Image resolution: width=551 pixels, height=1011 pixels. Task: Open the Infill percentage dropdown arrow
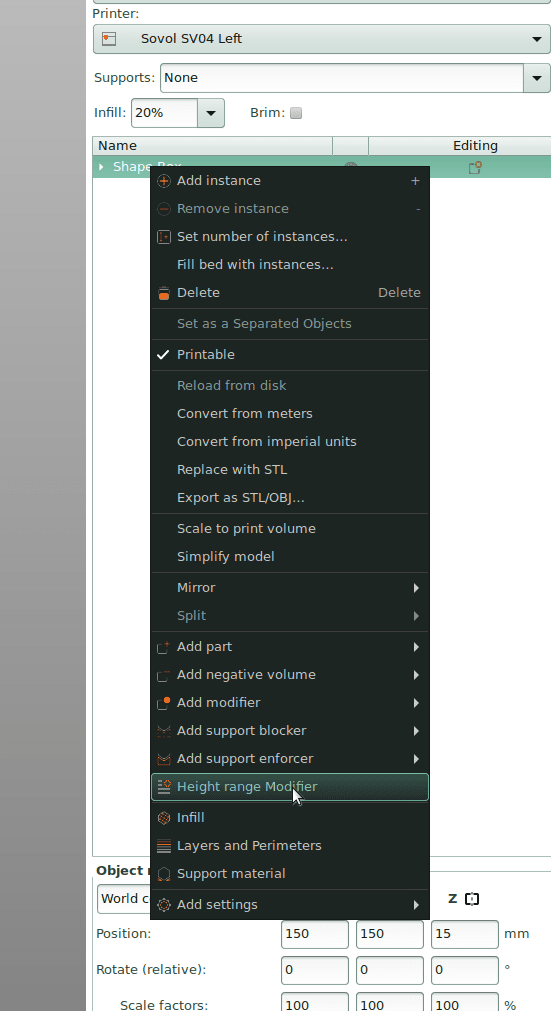click(211, 113)
